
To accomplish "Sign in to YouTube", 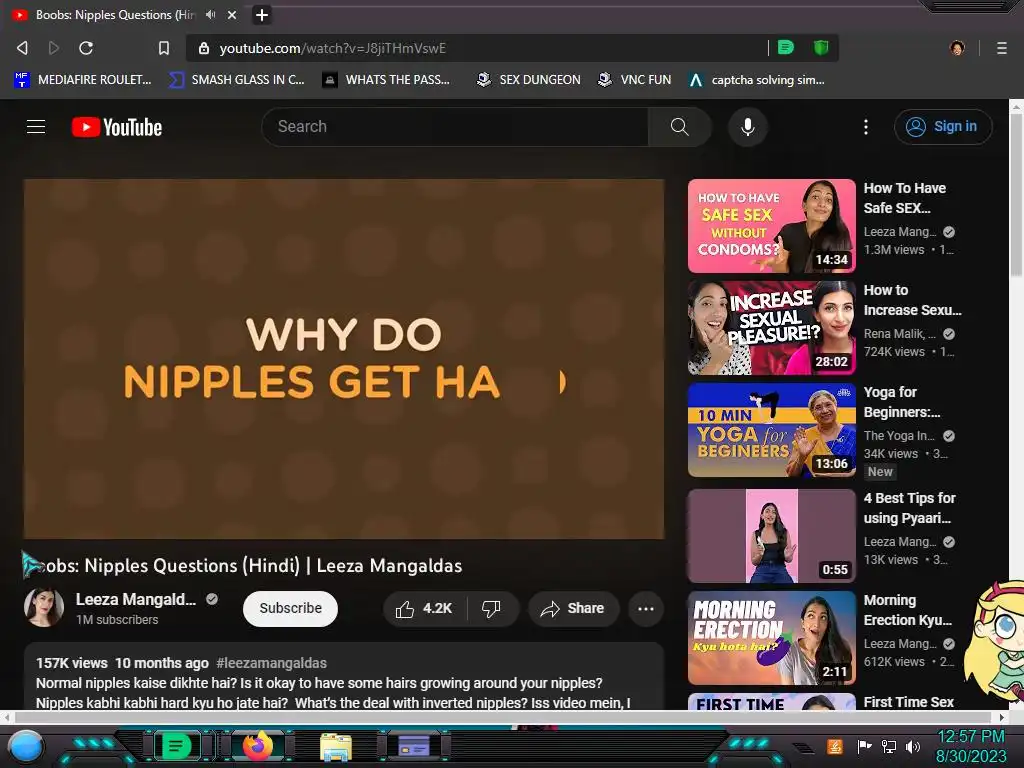I will (942, 127).
